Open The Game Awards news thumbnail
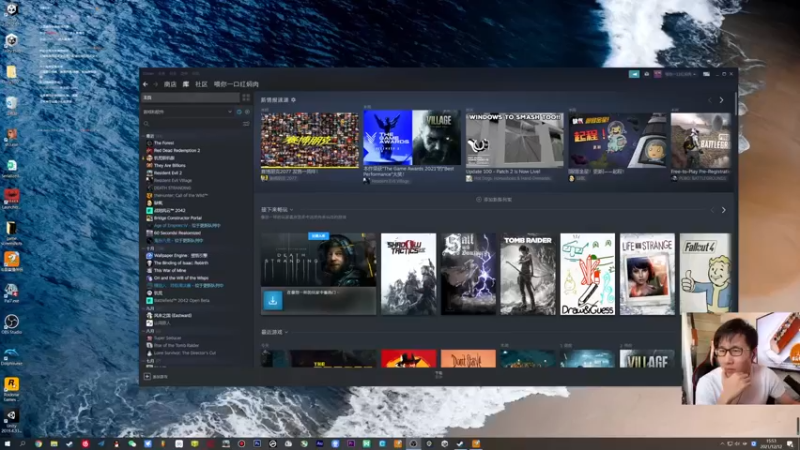This screenshot has height=450, width=800. click(x=412, y=137)
